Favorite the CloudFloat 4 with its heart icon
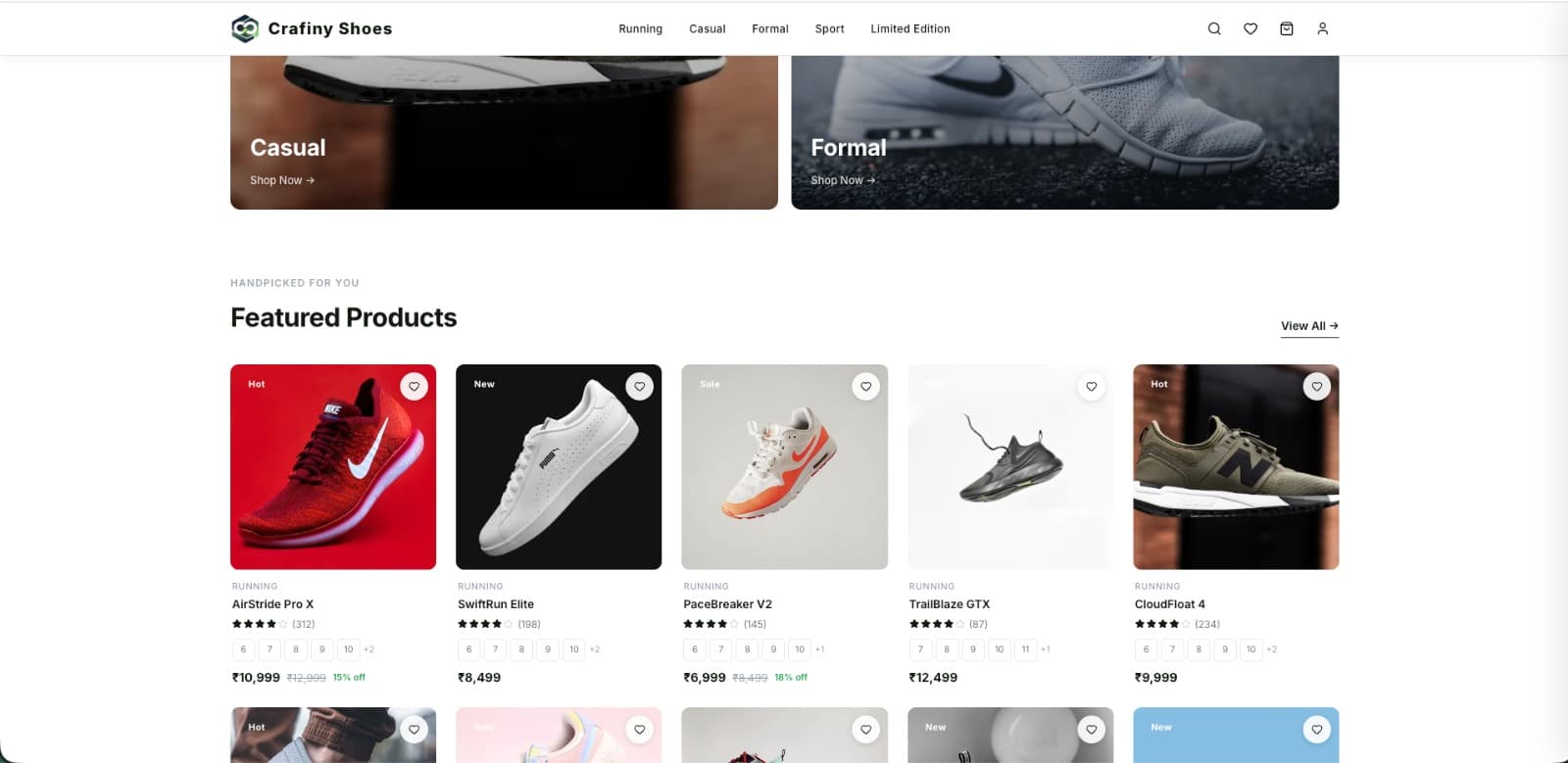This screenshot has height=763, width=1568. (x=1316, y=386)
